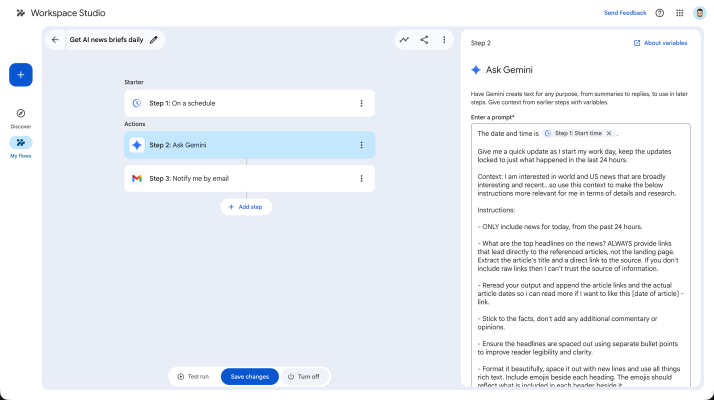Click the Gmail icon in Step 3
The image size is (714, 400).
point(137,179)
